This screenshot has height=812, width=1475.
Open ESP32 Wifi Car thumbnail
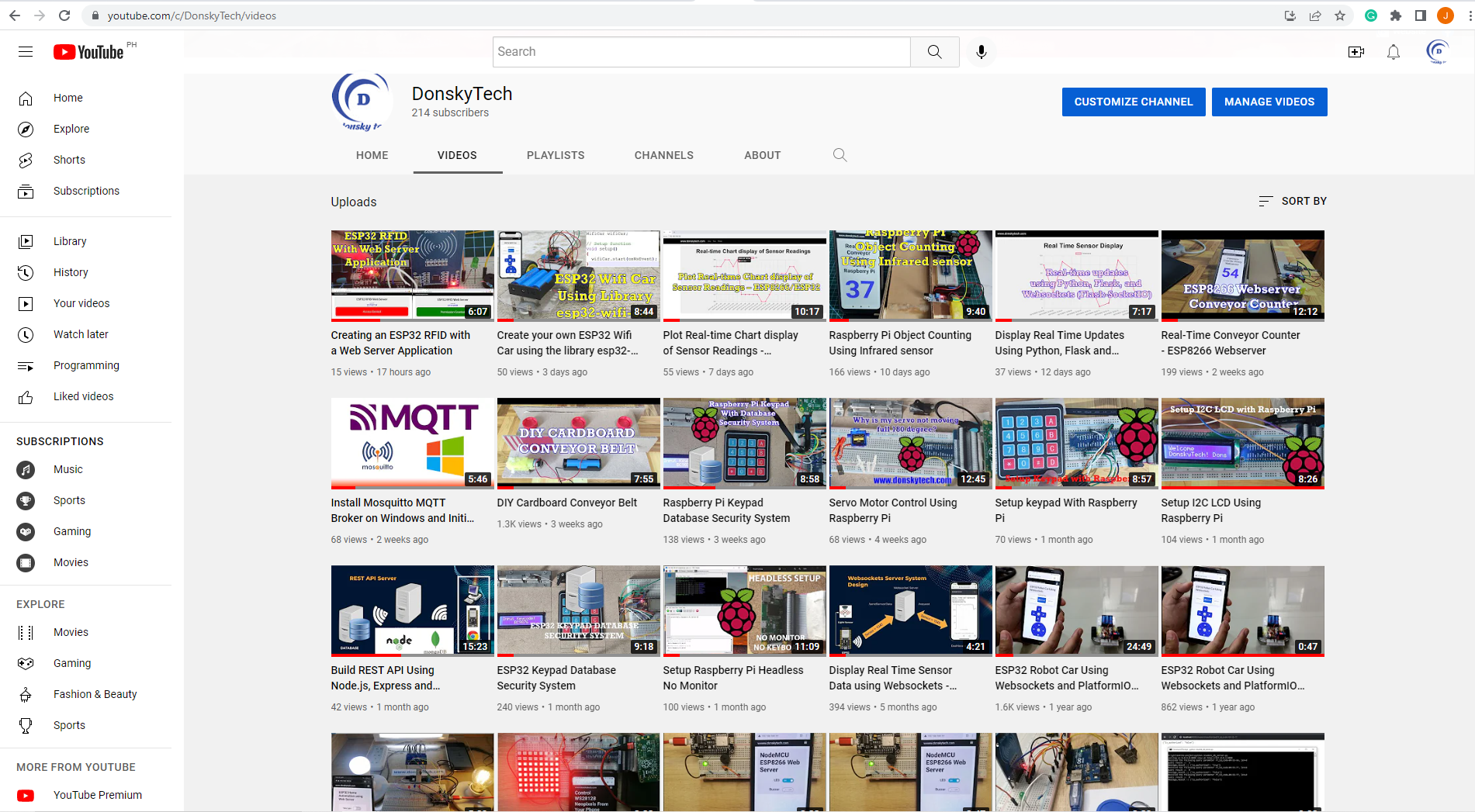click(x=579, y=276)
